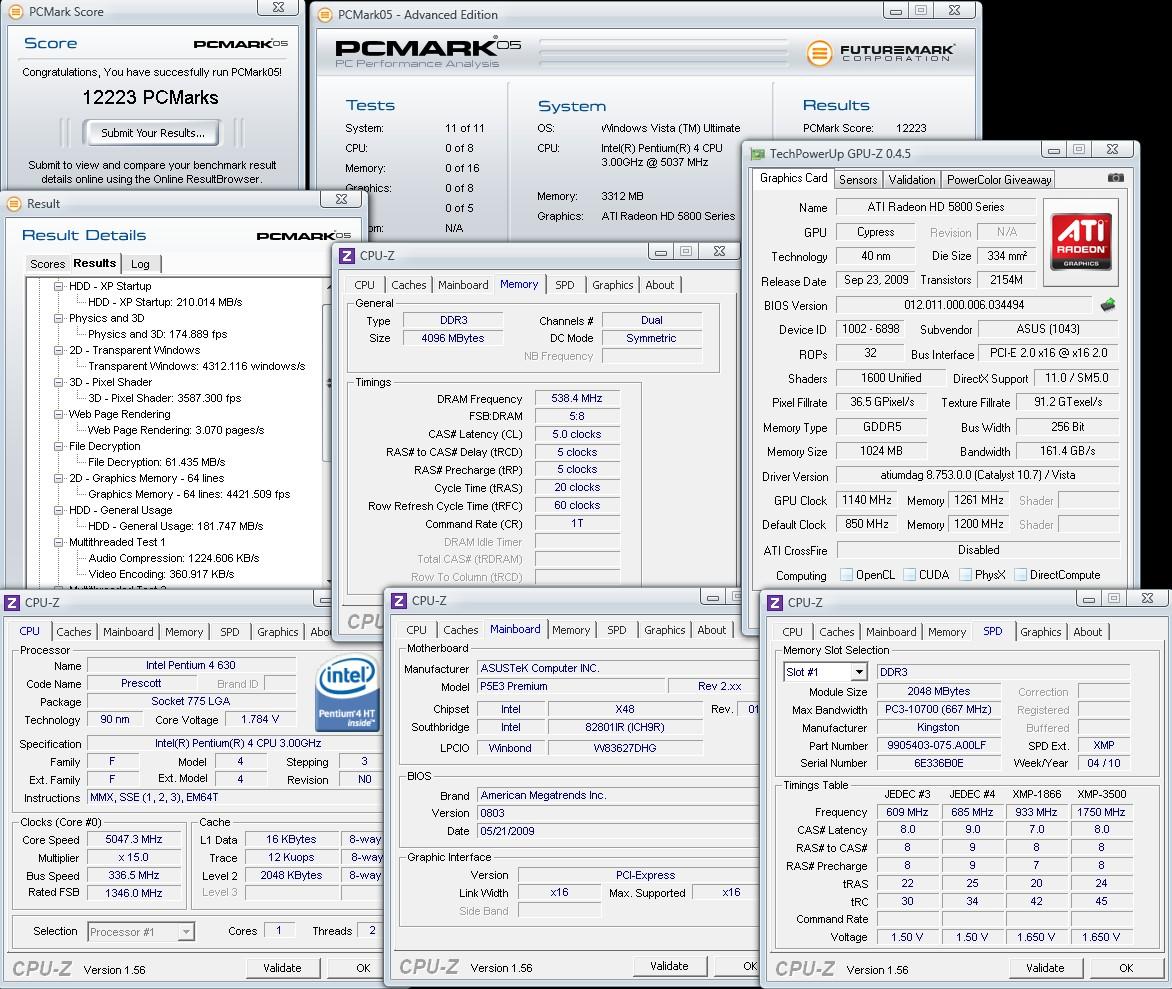
Task: Click Validate in CPU-Z Mainboard window
Action: pyautogui.click(x=669, y=966)
